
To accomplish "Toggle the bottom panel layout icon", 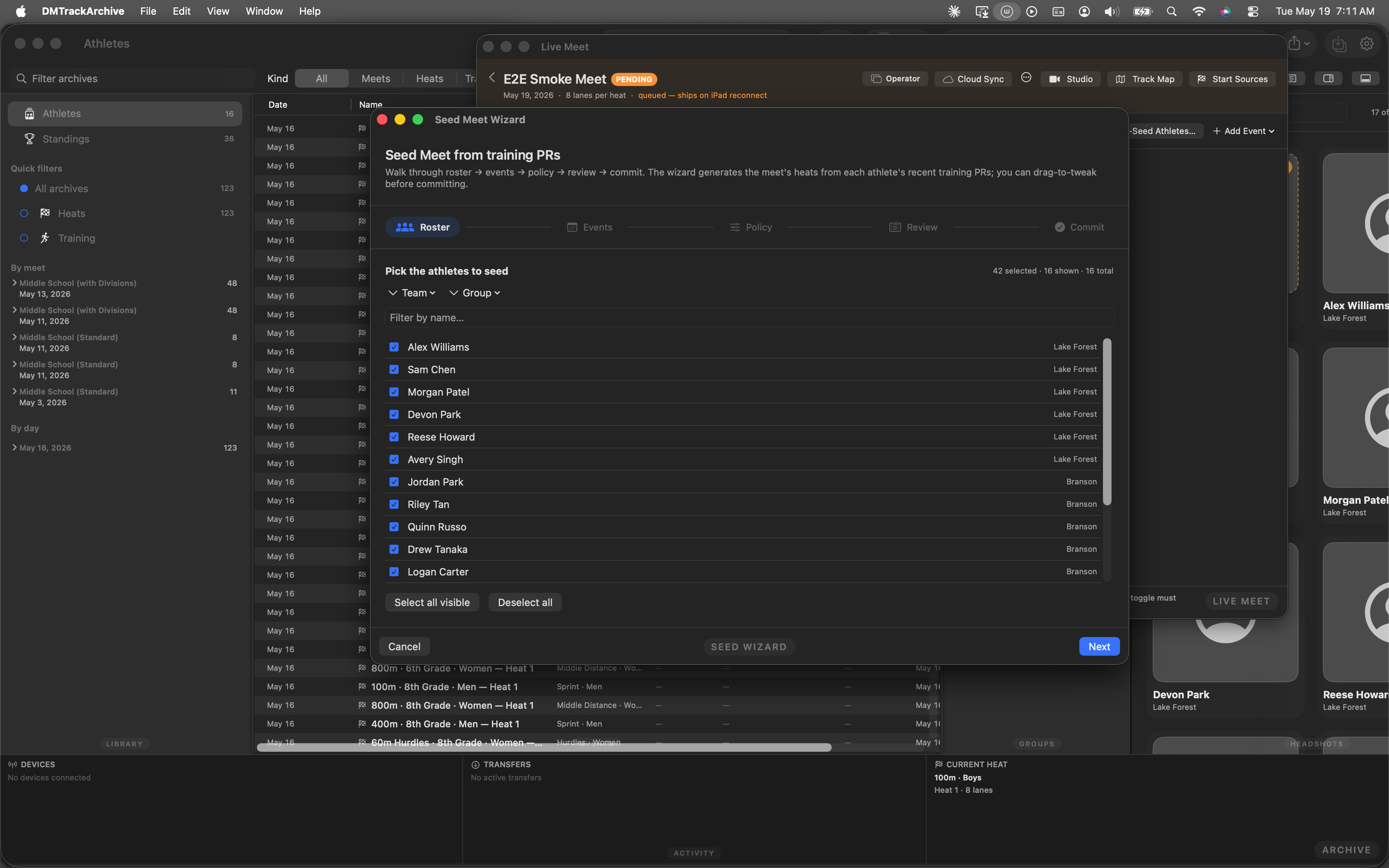I will tap(1365, 78).
